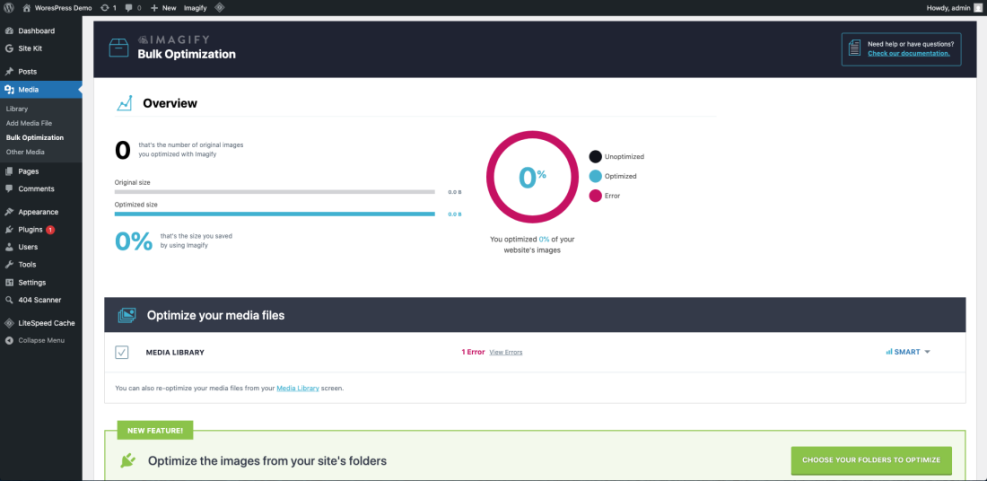Screen dimensions: 987x481
Task: Click the green plug icon in New Feature box
Action: tap(128, 461)
